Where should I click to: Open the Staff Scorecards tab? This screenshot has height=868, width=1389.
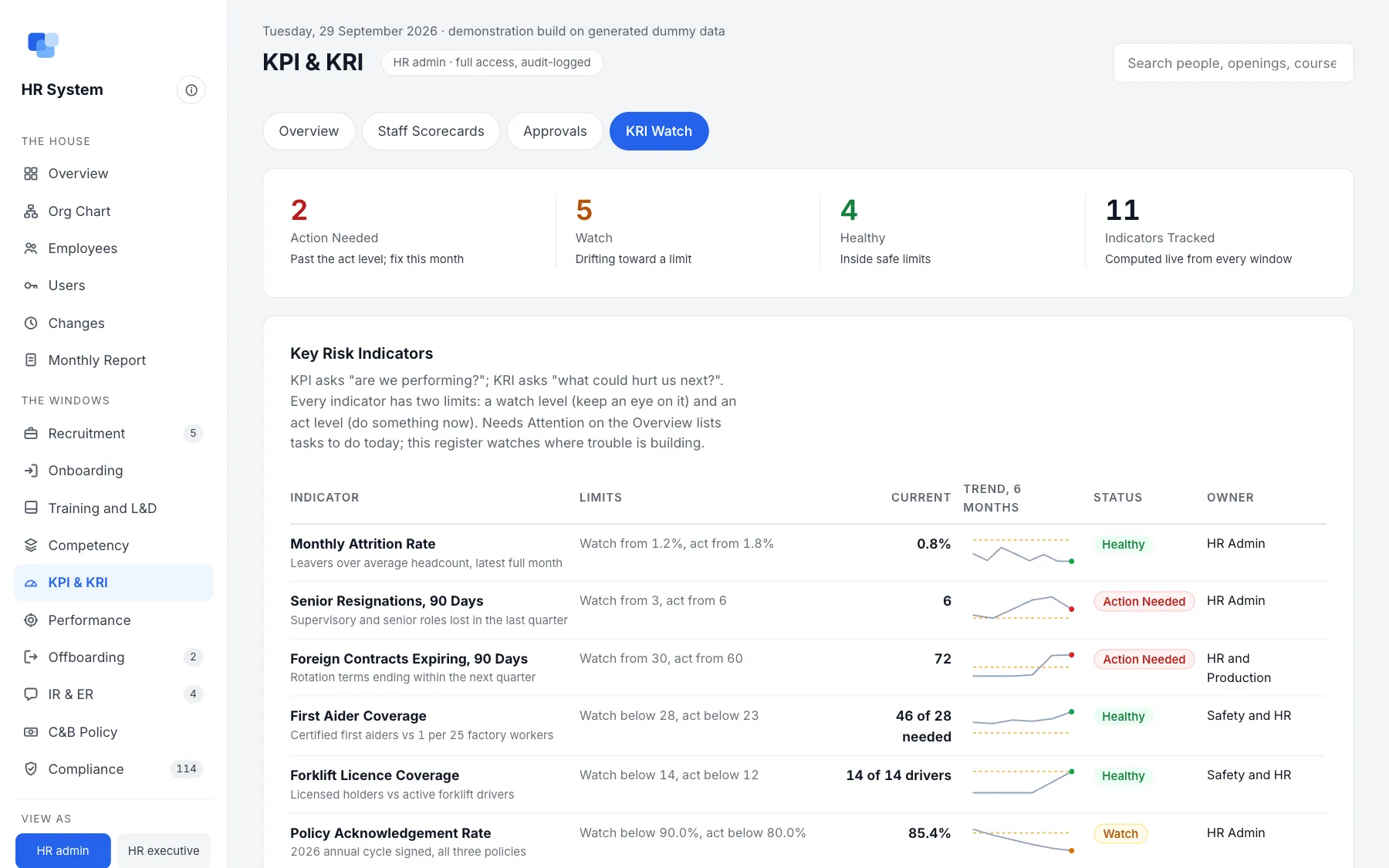point(431,131)
